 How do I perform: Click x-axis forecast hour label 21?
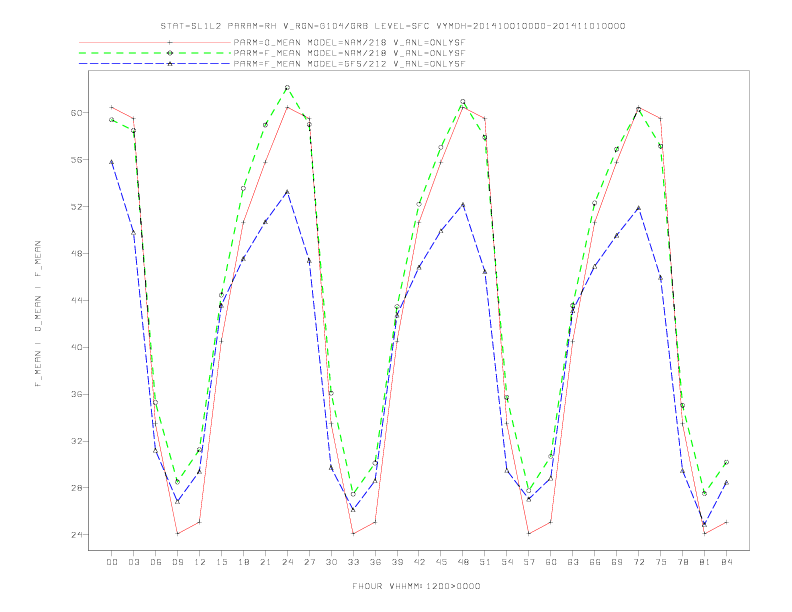point(265,562)
